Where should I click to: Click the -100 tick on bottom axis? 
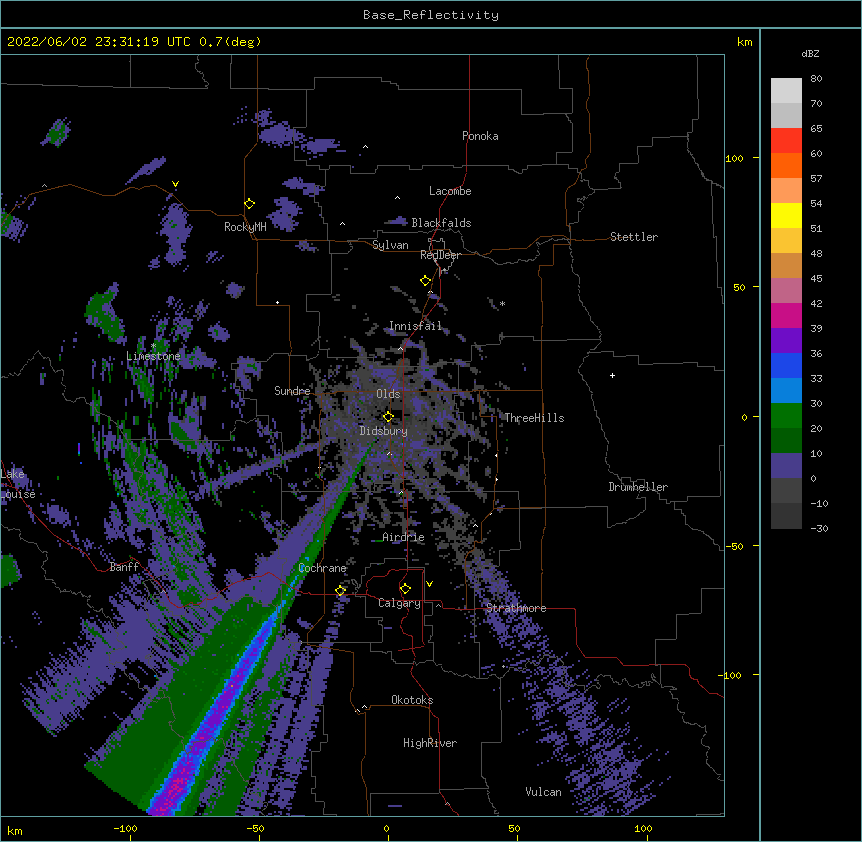pyautogui.click(x=125, y=828)
